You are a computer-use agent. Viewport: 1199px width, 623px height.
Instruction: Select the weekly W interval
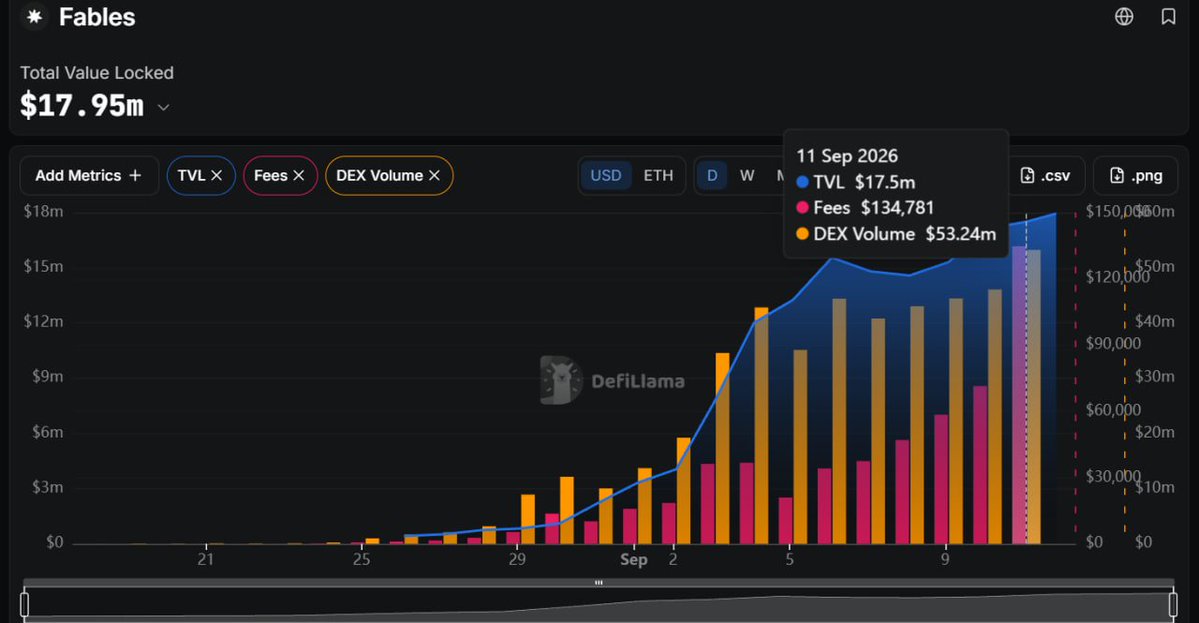[747, 176]
